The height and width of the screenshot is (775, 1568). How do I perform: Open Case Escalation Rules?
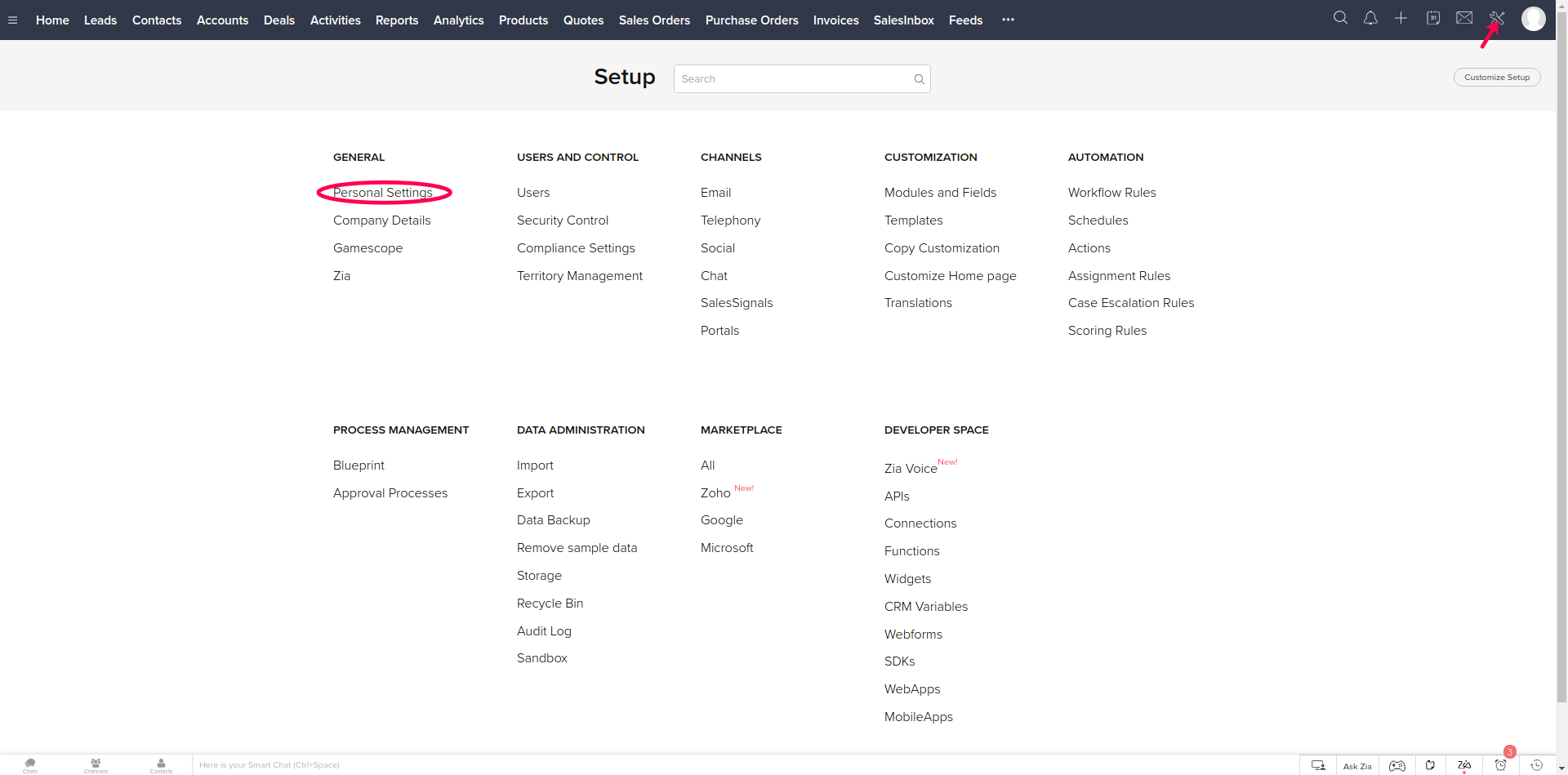pos(1131,303)
